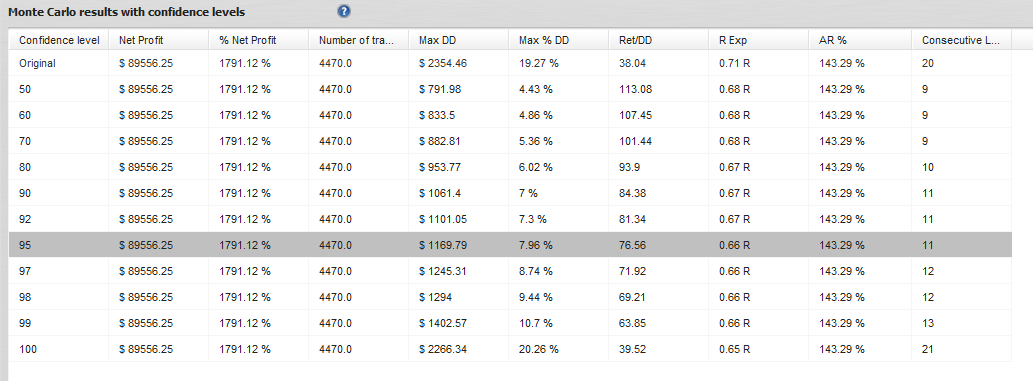The width and height of the screenshot is (1033, 381).
Task: Select the Number of trades column header
Action: [x=358, y=40]
